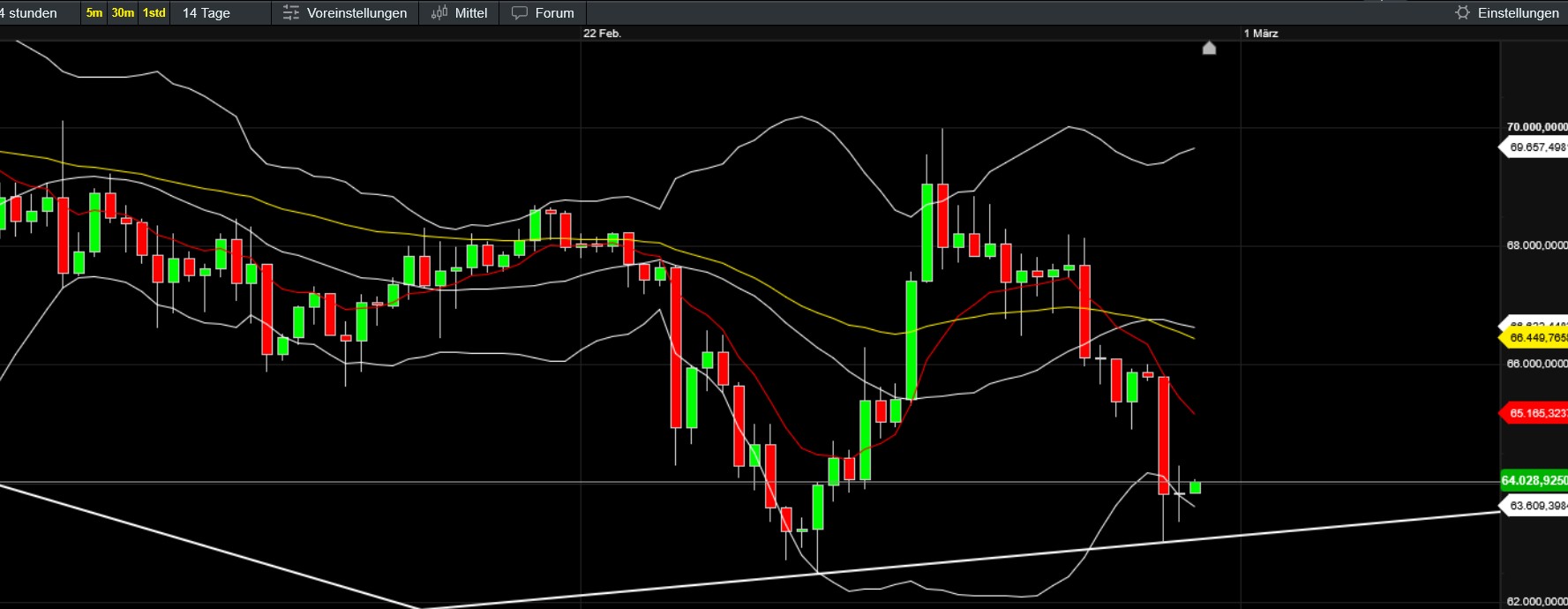Click the gear icon for Einstellungen
The height and width of the screenshot is (609, 1568).
point(1462,12)
